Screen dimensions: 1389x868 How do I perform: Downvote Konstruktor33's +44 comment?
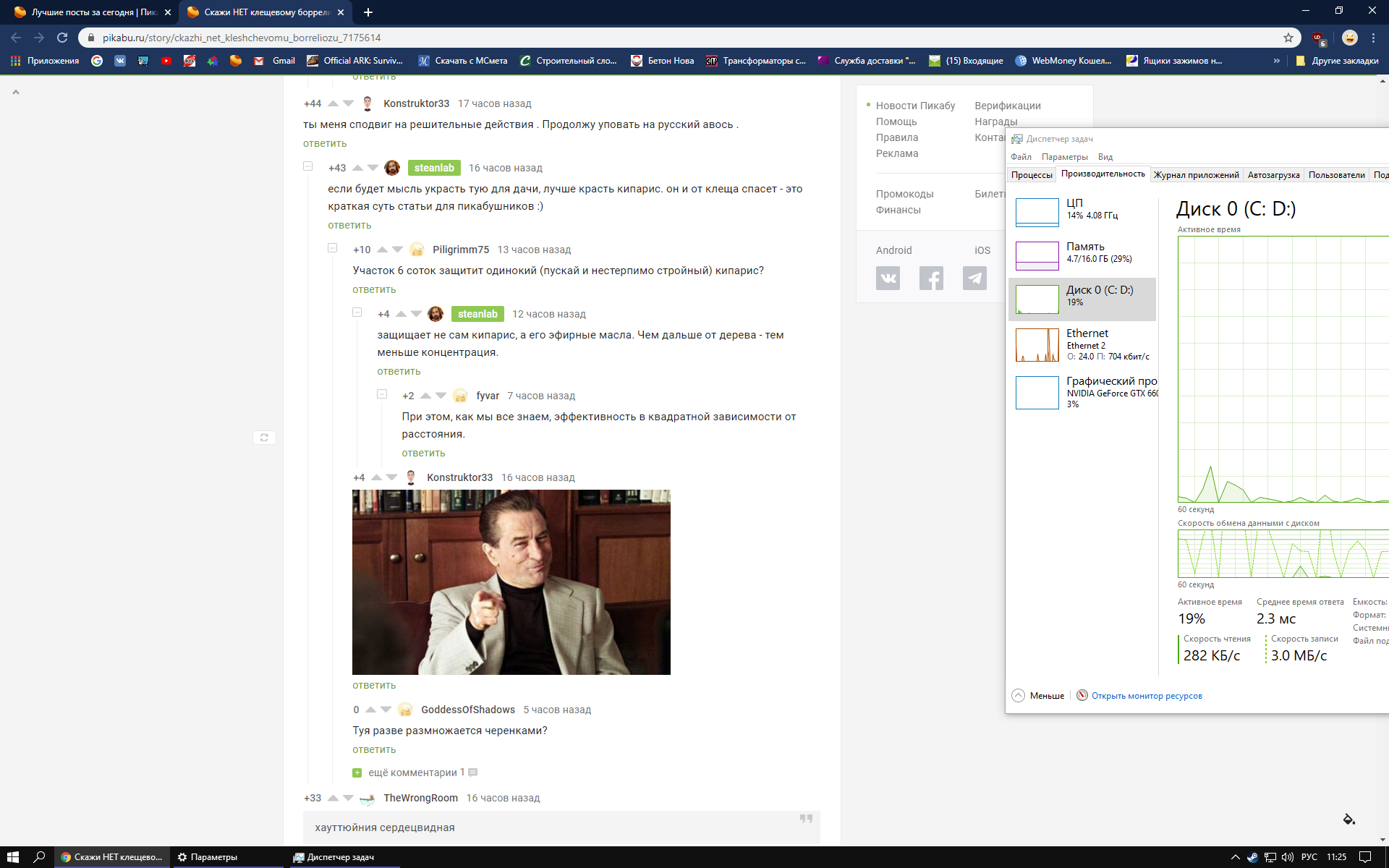(x=348, y=103)
